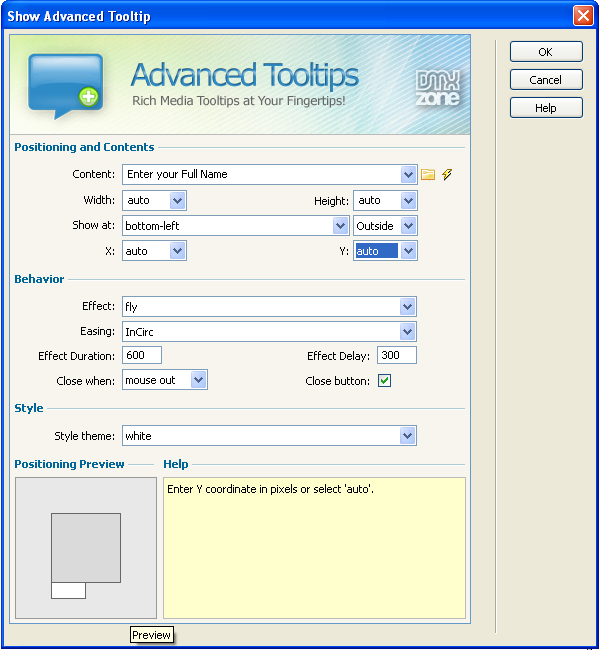Click the Effect Duration input field
This screenshot has height=650, width=599.
point(142,355)
